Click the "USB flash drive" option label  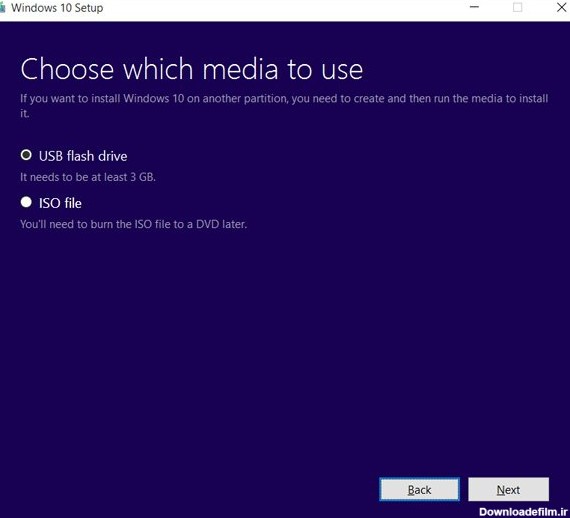pyautogui.click(x=83, y=156)
